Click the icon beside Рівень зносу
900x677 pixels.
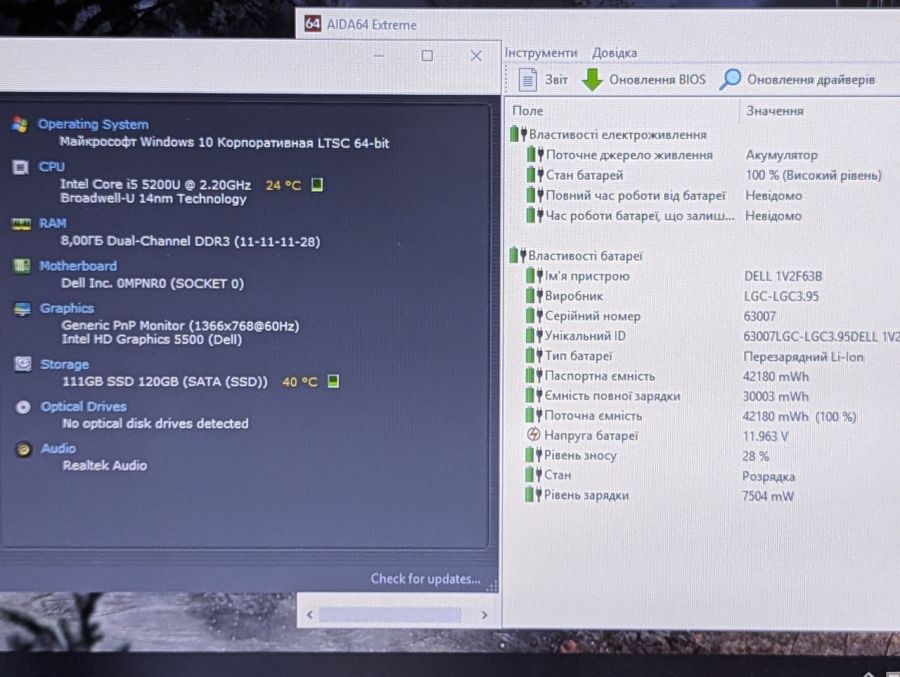pos(534,455)
